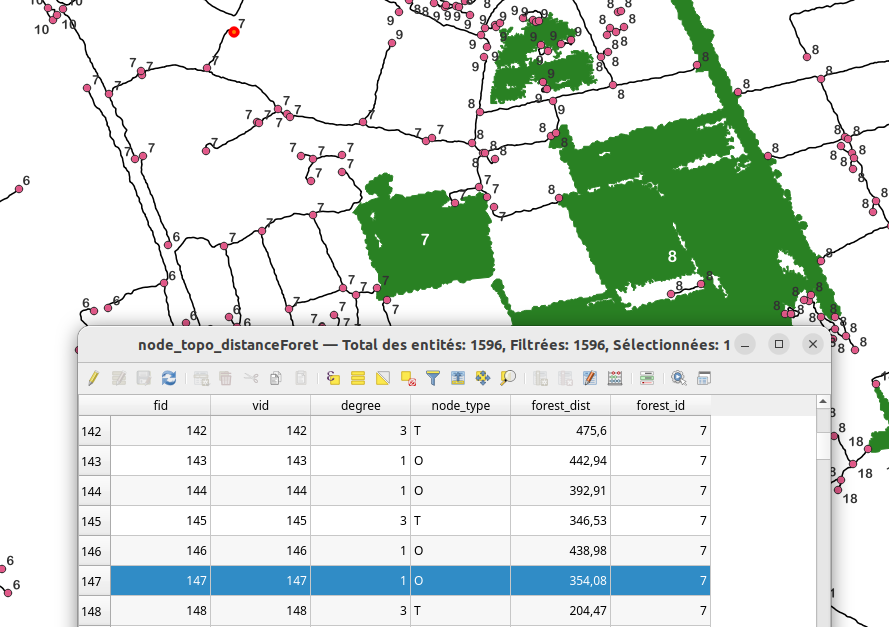Dock the attribute table window
The width and height of the screenshot is (889, 627).
pyautogui.click(x=704, y=378)
